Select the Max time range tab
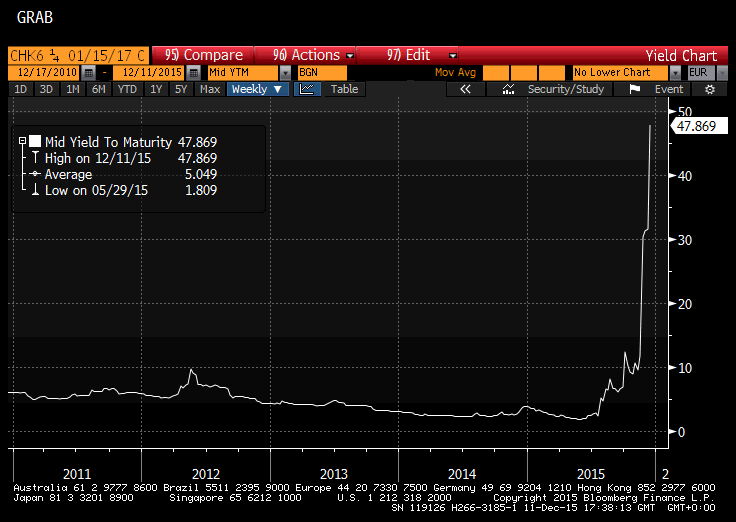Image resolution: width=736 pixels, height=522 pixels. coord(209,89)
